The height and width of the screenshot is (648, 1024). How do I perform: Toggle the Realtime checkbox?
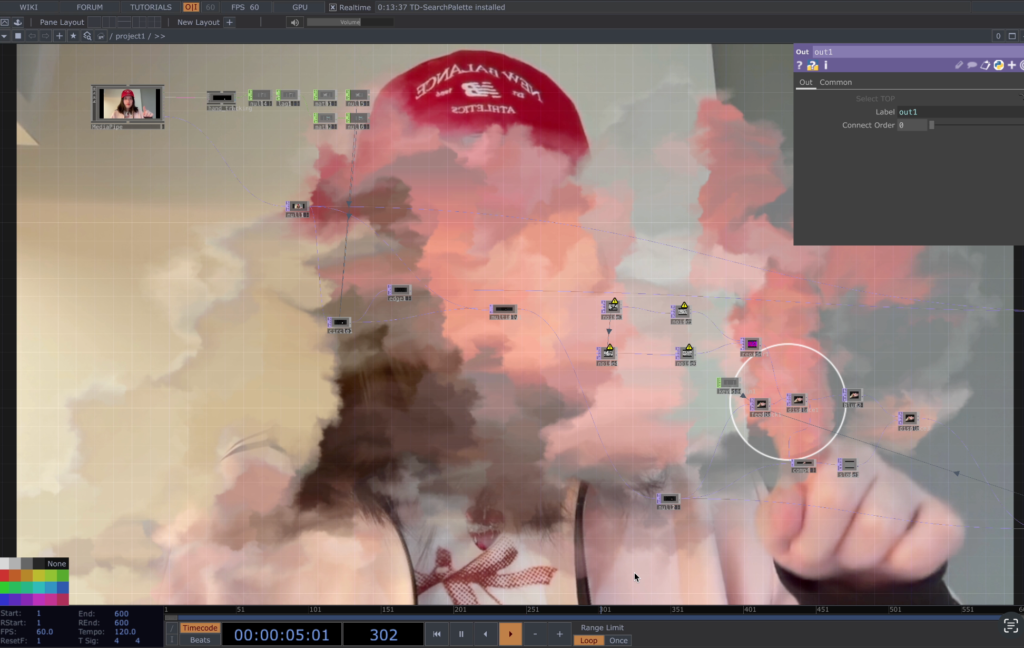click(332, 7)
